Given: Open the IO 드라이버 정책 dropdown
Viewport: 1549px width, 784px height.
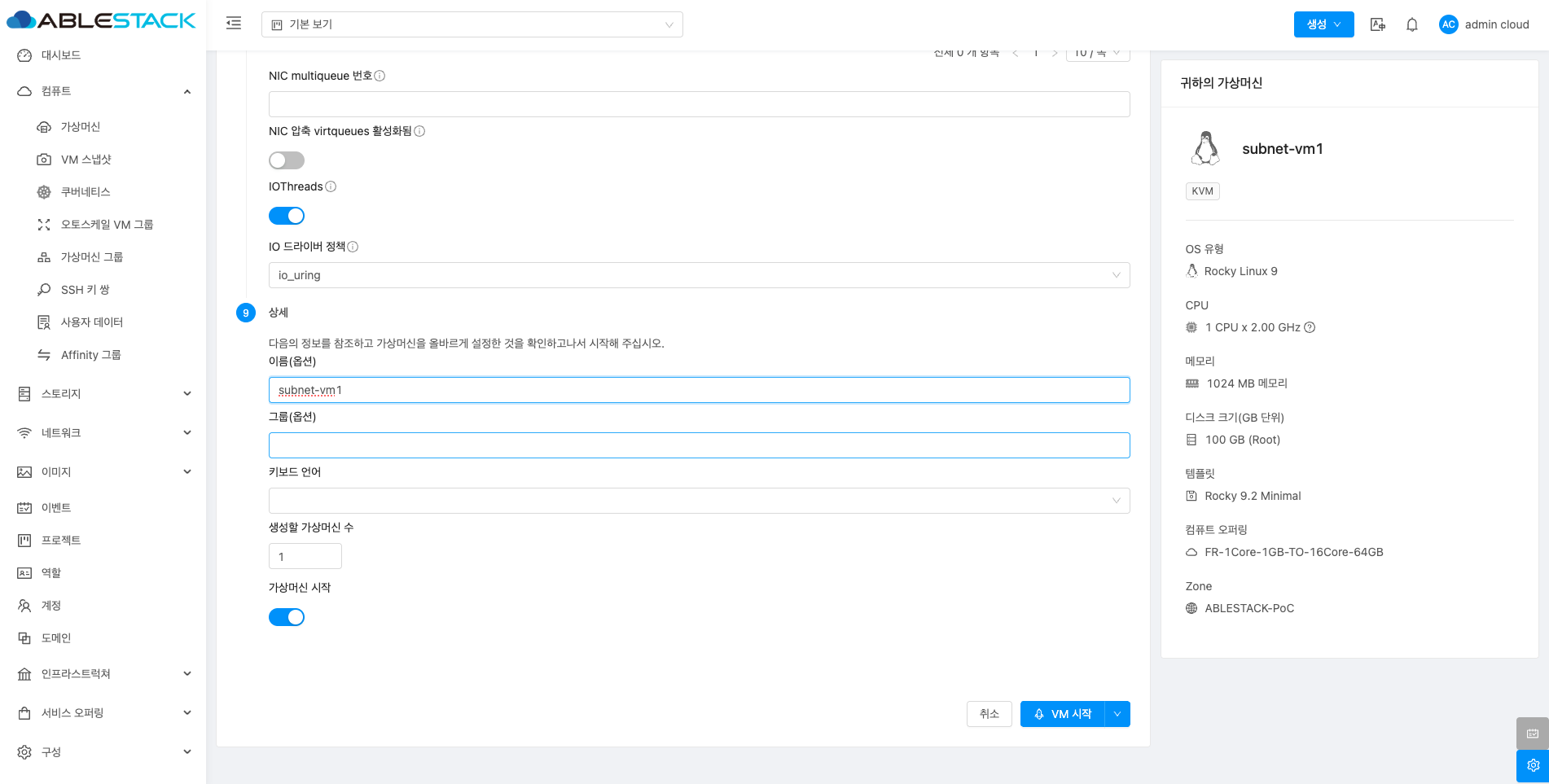Looking at the screenshot, I should (699, 275).
